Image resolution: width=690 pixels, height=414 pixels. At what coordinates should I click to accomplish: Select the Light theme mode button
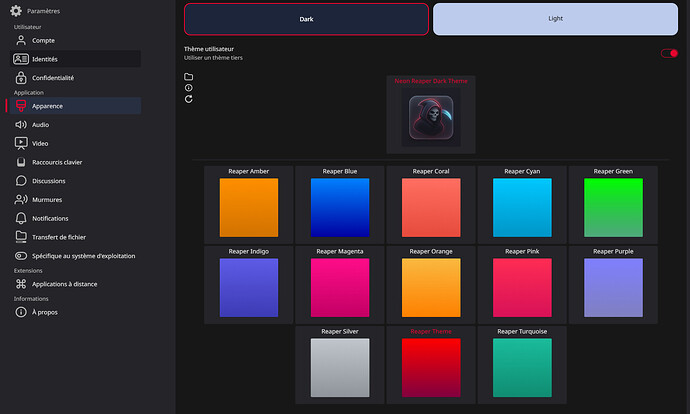[555, 19]
